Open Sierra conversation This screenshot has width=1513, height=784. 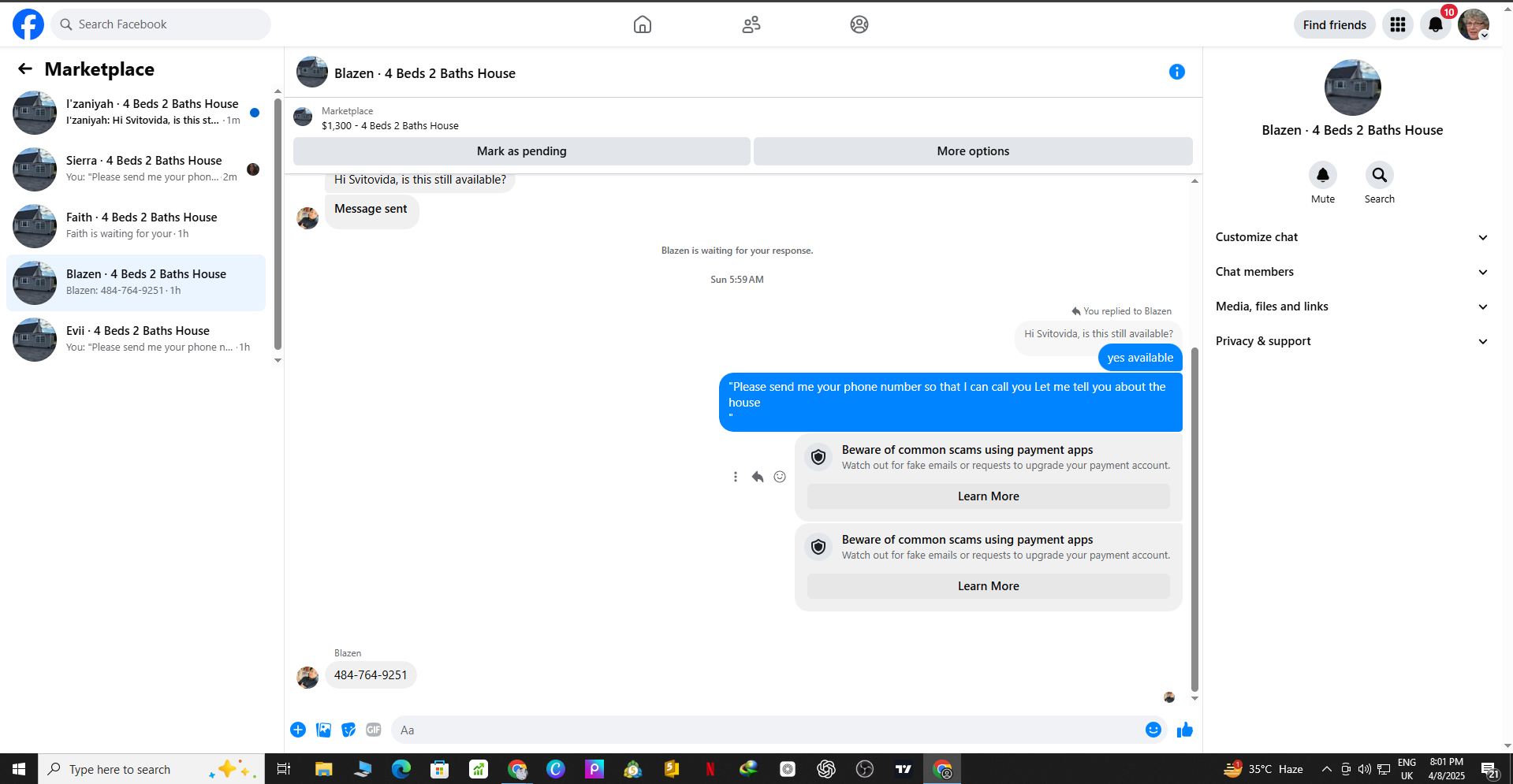point(136,169)
